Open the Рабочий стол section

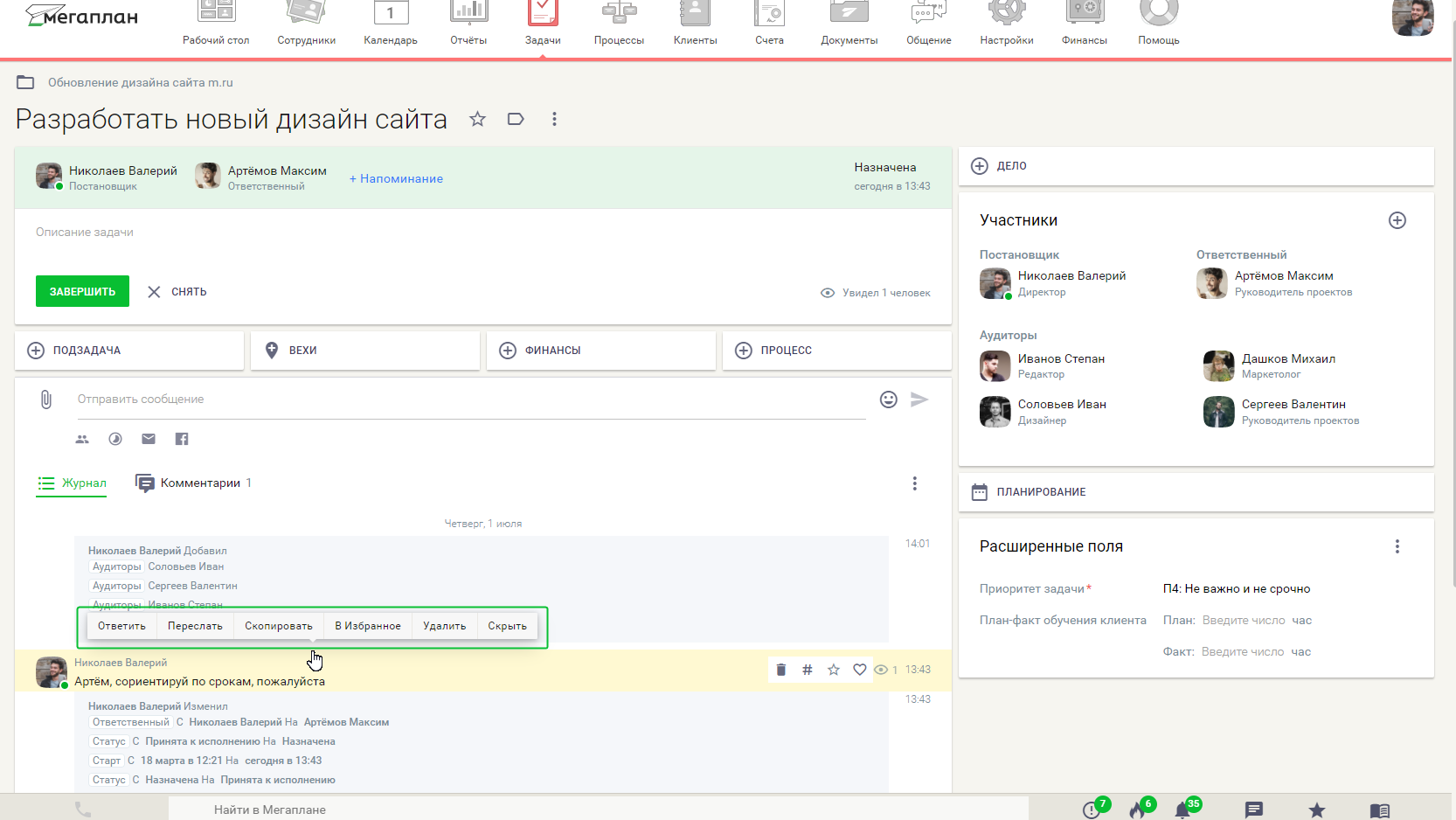(x=216, y=24)
